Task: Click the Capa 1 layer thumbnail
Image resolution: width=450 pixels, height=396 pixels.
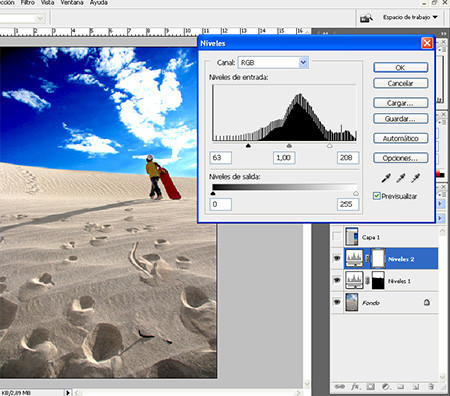Action: [x=352, y=237]
